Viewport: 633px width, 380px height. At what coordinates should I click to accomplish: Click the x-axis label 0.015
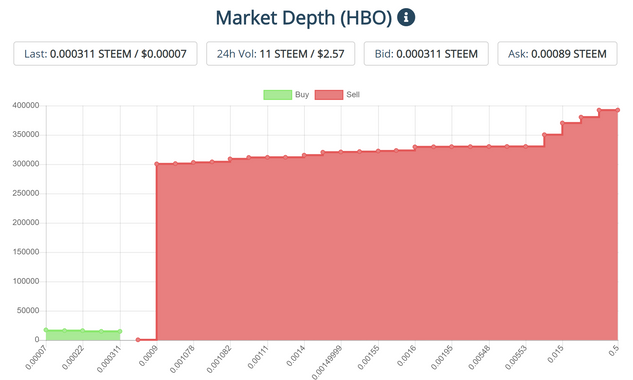pos(555,353)
